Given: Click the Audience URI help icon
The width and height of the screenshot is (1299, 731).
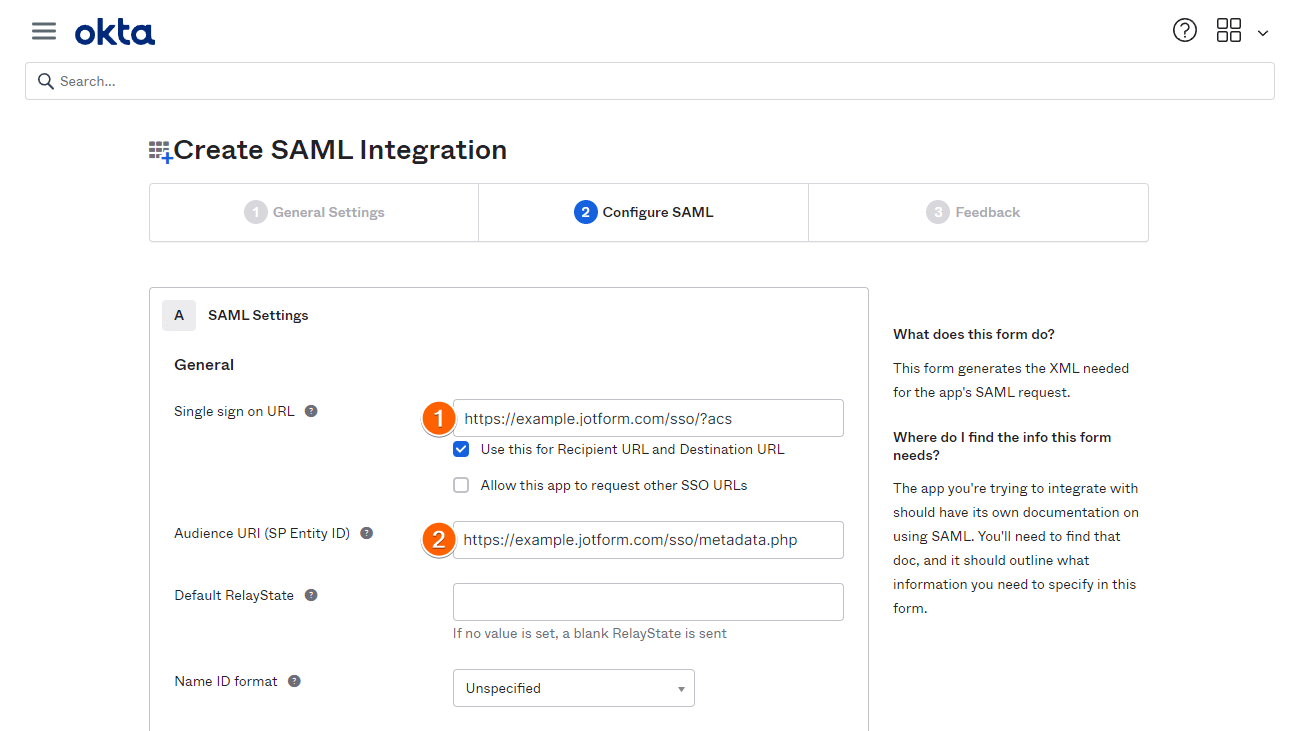Looking at the screenshot, I should click(367, 533).
